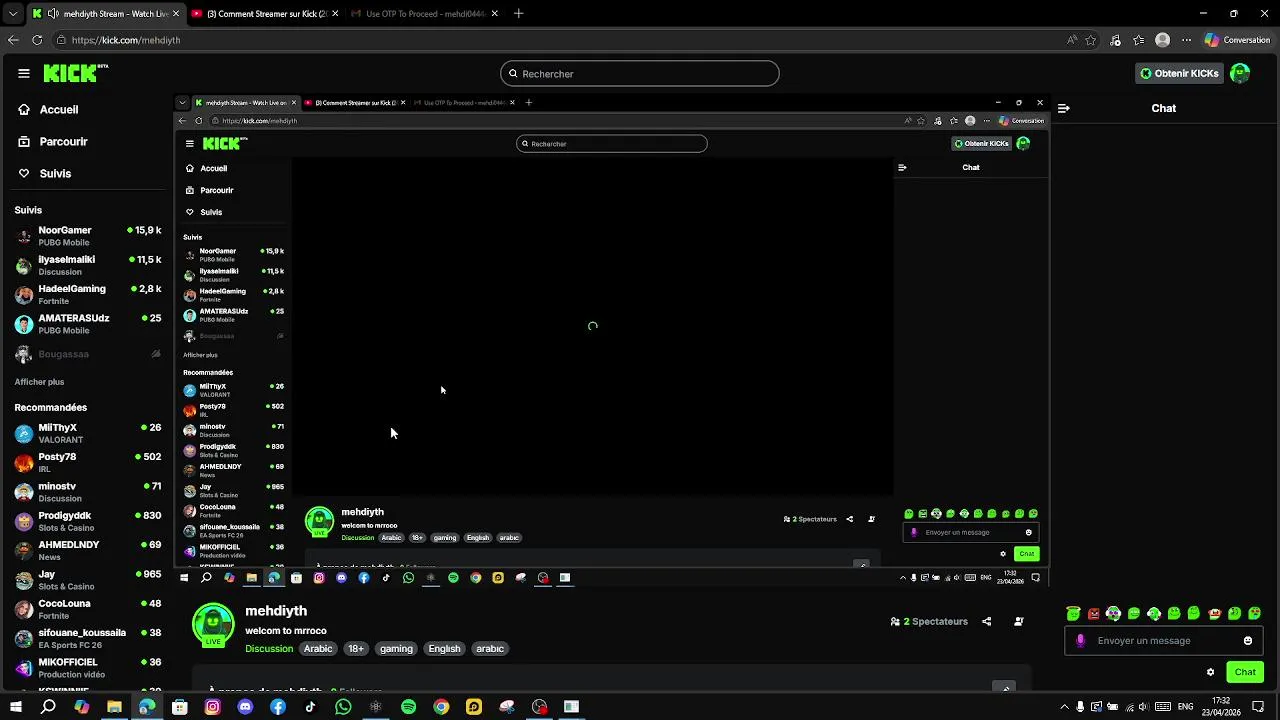Open ilyaselmaliki channel in sidebar
The image size is (1280, 720).
pos(88,265)
